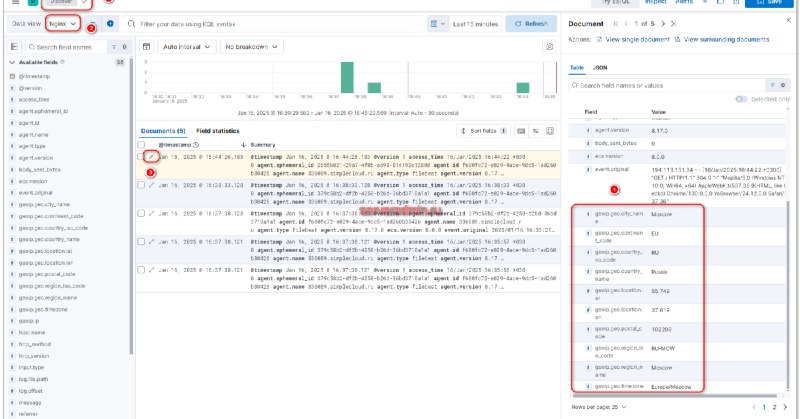
Task: Close the Document flyout panel
Action: 788,20
